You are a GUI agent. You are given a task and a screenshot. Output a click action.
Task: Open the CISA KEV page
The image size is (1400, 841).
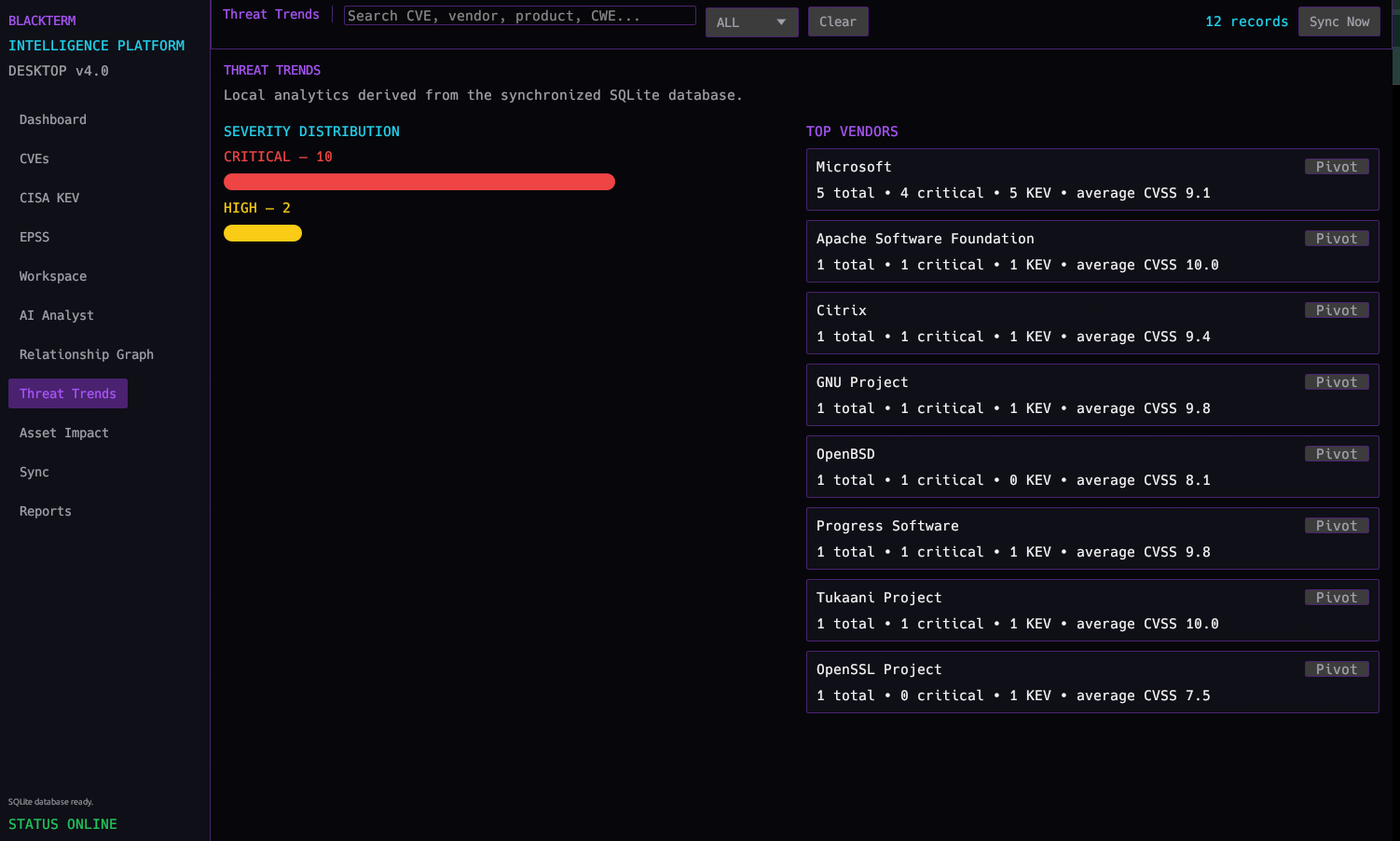click(x=49, y=198)
